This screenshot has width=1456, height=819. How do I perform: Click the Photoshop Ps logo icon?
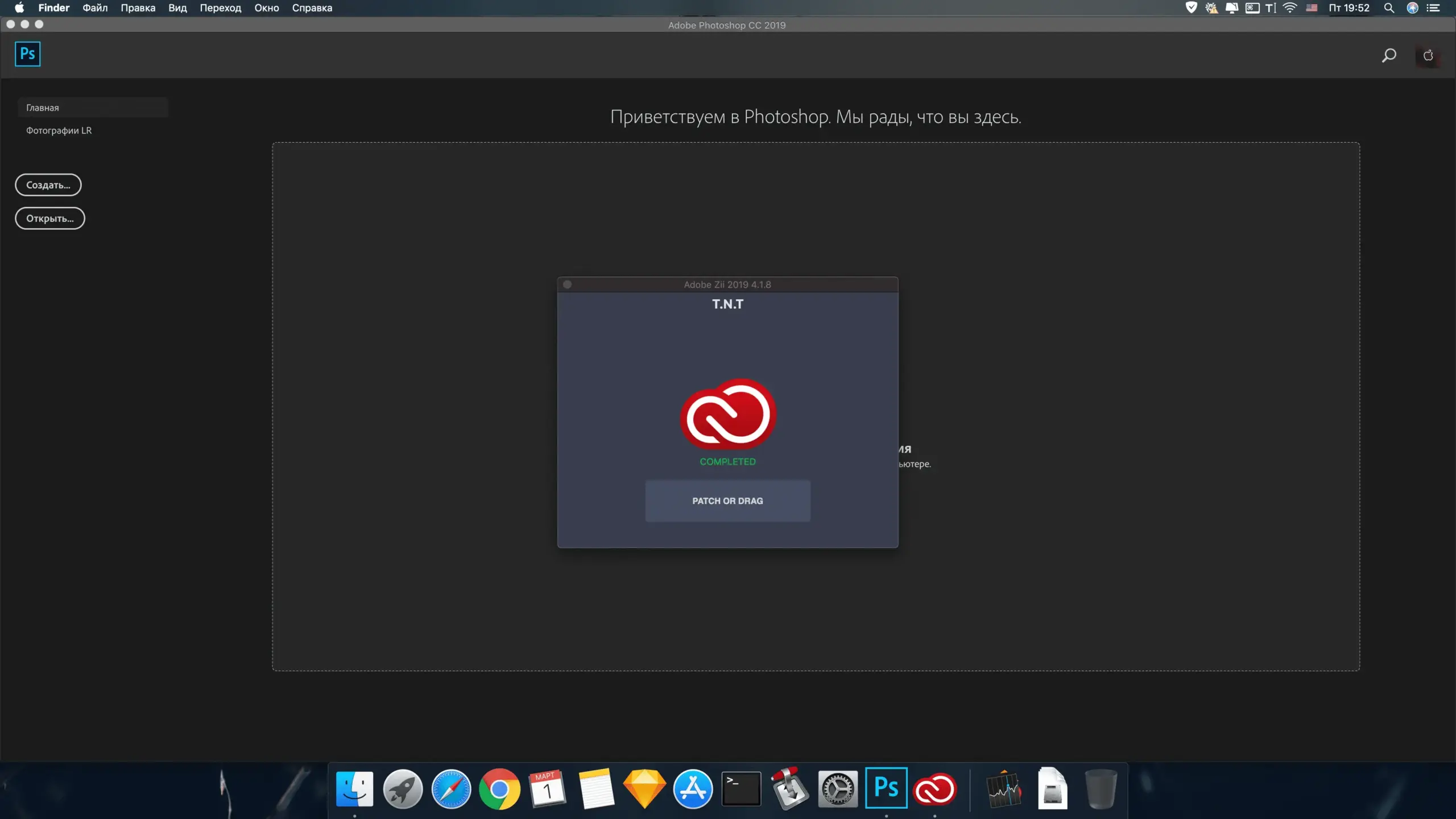point(27,54)
